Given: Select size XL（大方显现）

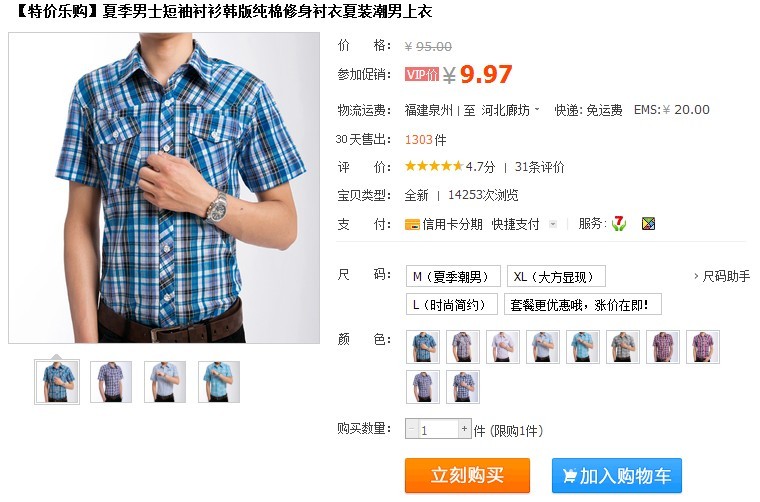Looking at the screenshot, I should [556, 277].
